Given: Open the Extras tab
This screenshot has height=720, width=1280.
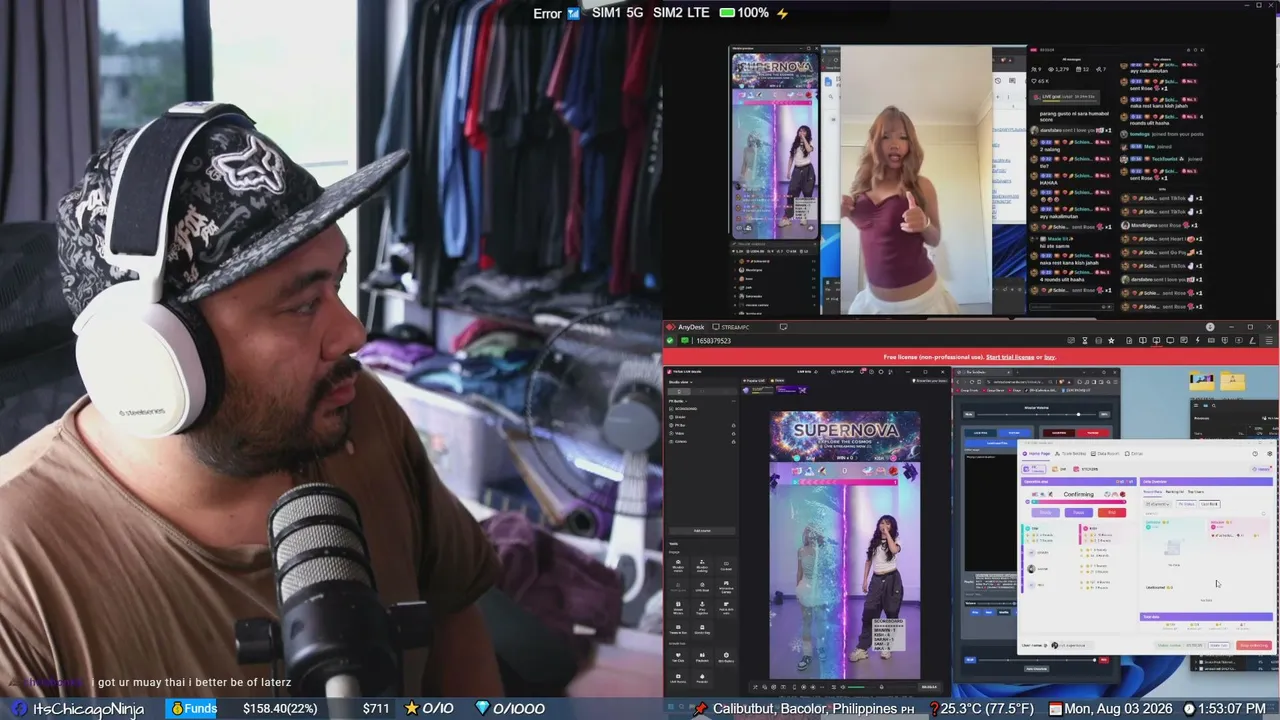Looking at the screenshot, I should [1134, 453].
